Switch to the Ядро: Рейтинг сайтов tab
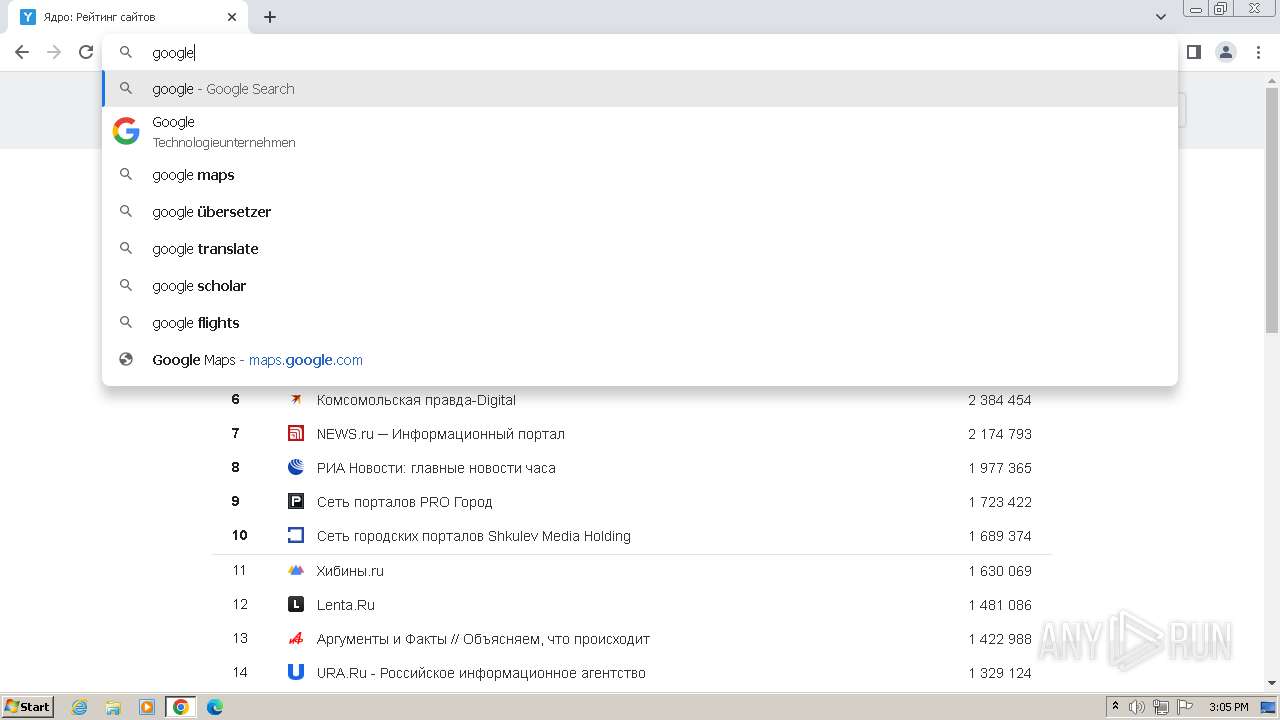This screenshot has width=1280, height=720. pos(128,17)
